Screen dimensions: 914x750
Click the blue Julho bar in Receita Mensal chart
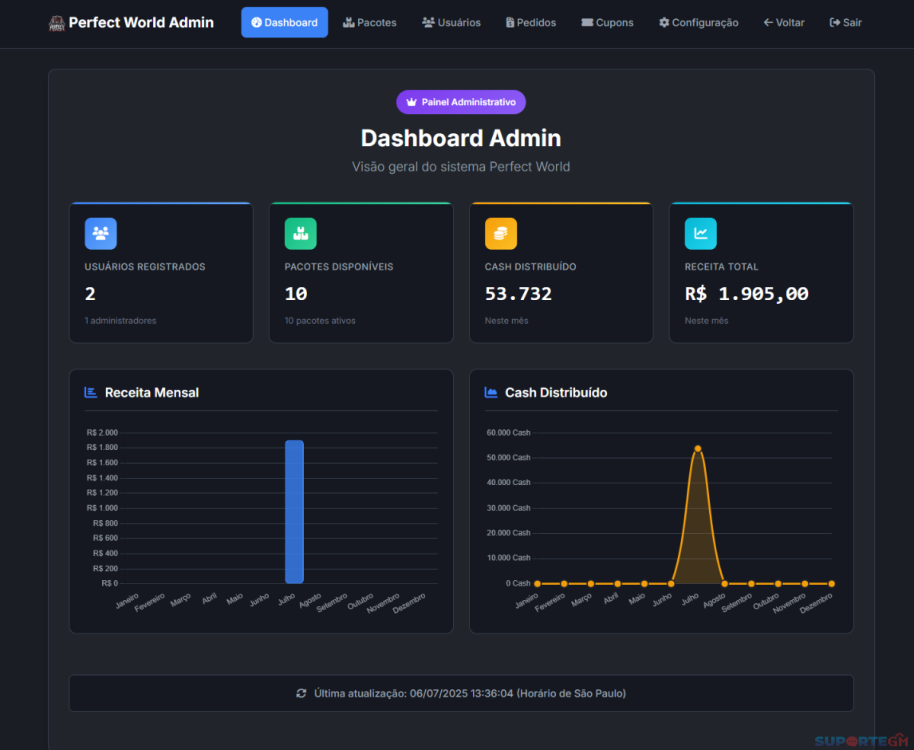[x=294, y=511]
